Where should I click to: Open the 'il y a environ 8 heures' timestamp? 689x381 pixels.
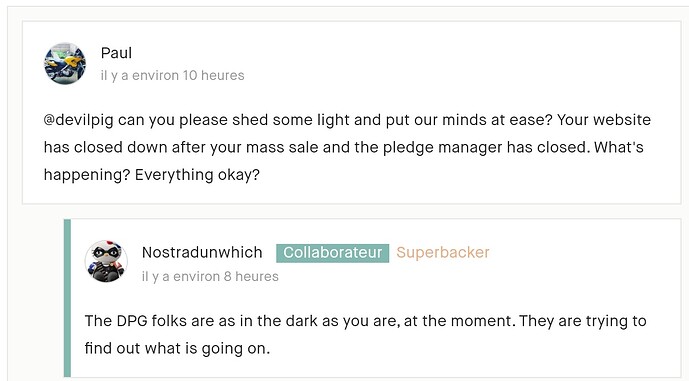pos(210,276)
